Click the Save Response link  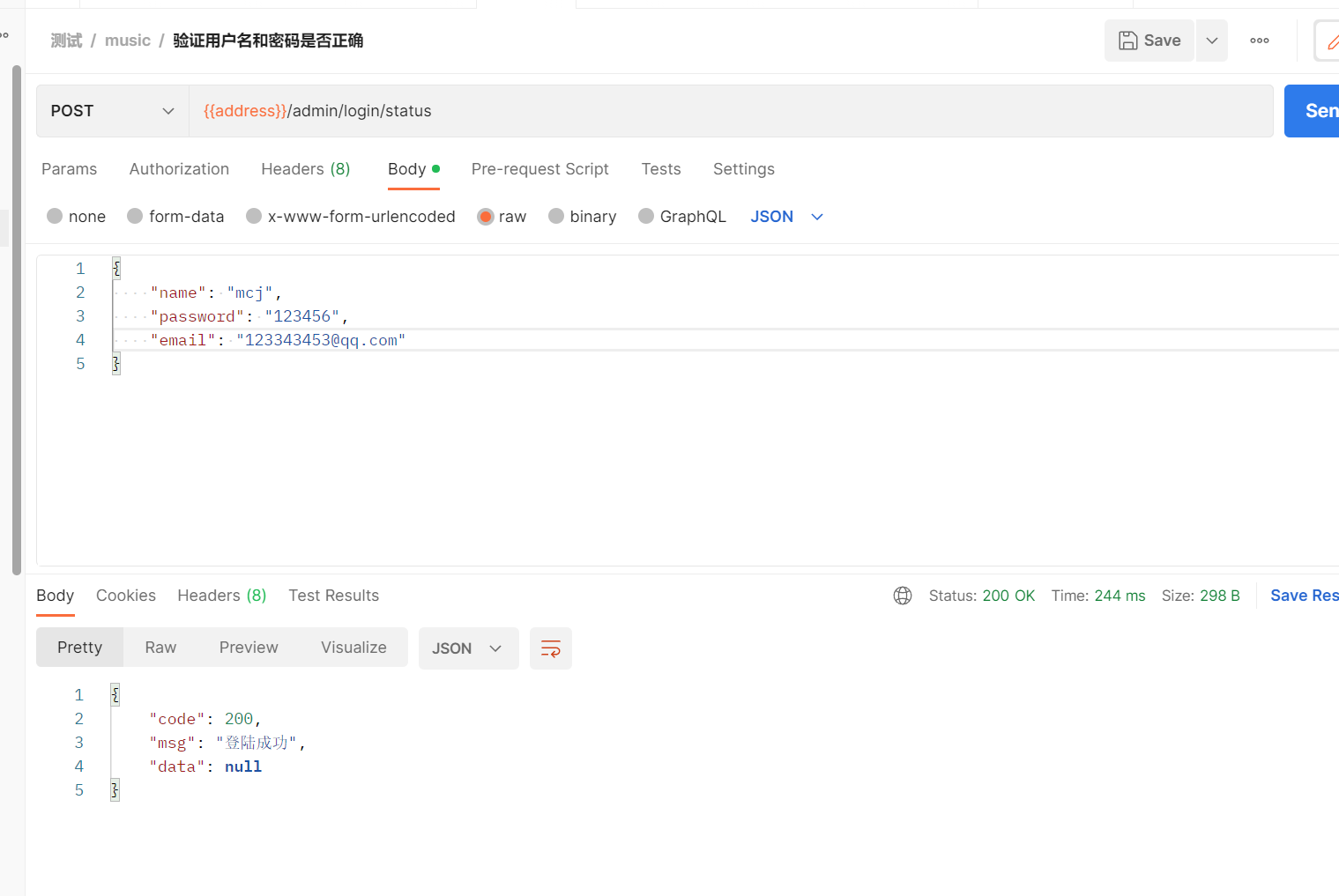(x=1305, y=596)
